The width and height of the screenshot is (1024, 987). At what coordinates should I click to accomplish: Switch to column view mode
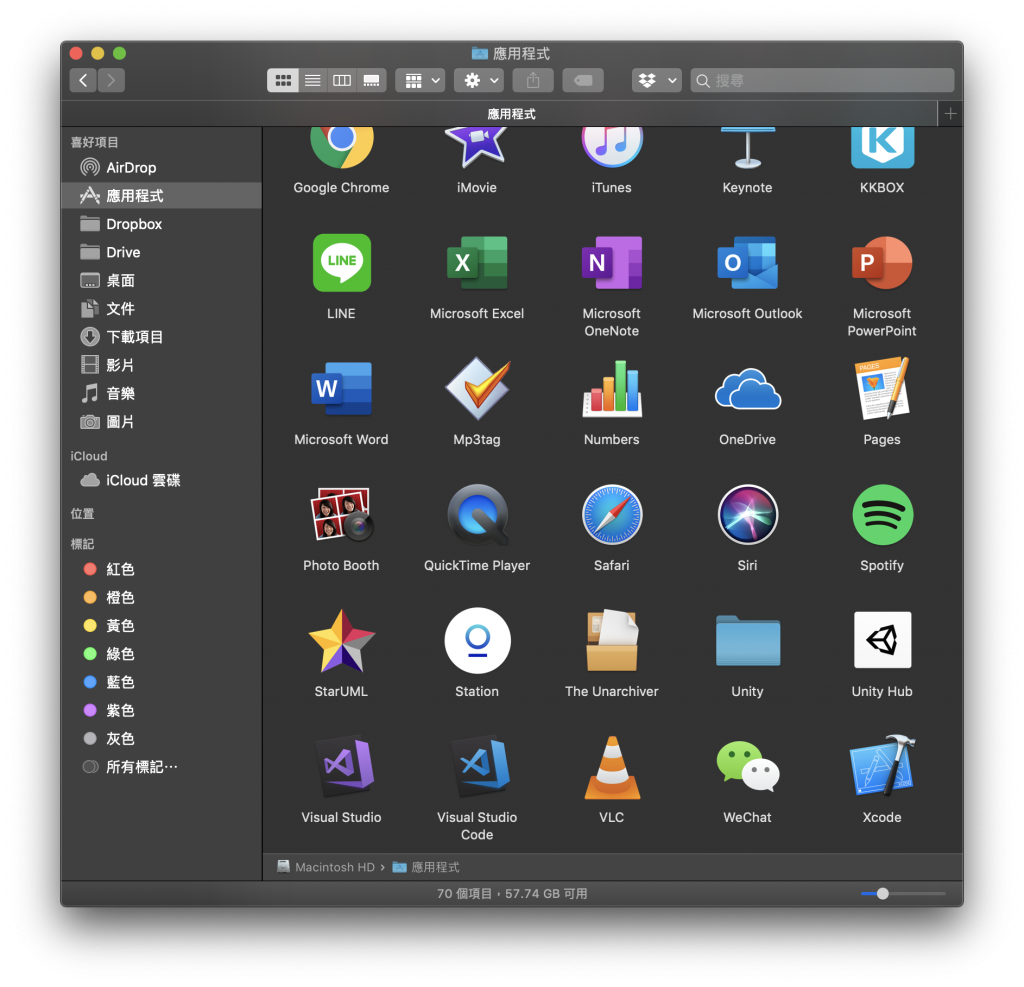[342, 80]
